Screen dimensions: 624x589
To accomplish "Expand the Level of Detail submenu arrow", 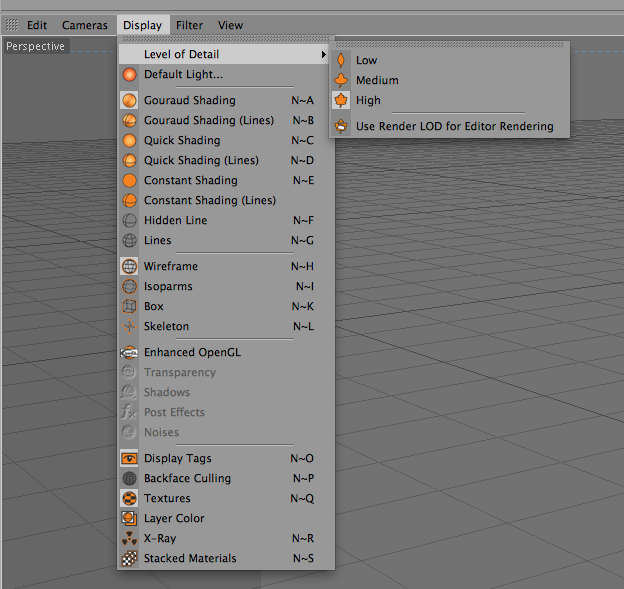I will 324,55.
